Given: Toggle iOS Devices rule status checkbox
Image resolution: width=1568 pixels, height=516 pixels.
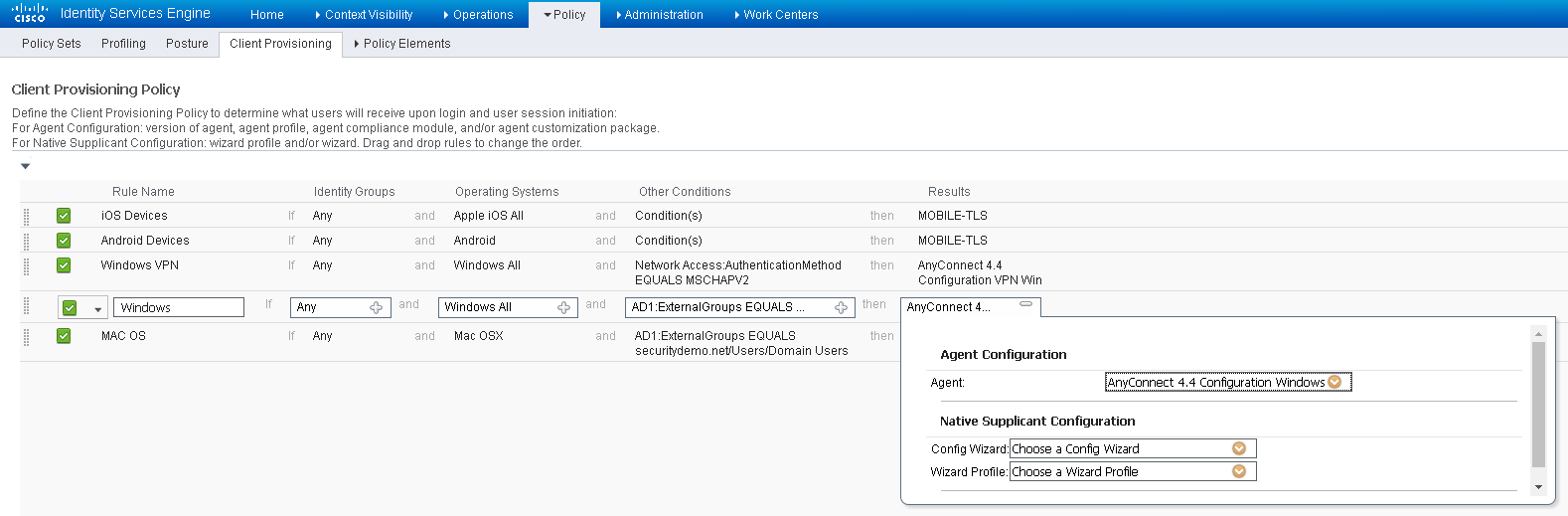Looking at the screenshot, I should [x=64, y=216].
